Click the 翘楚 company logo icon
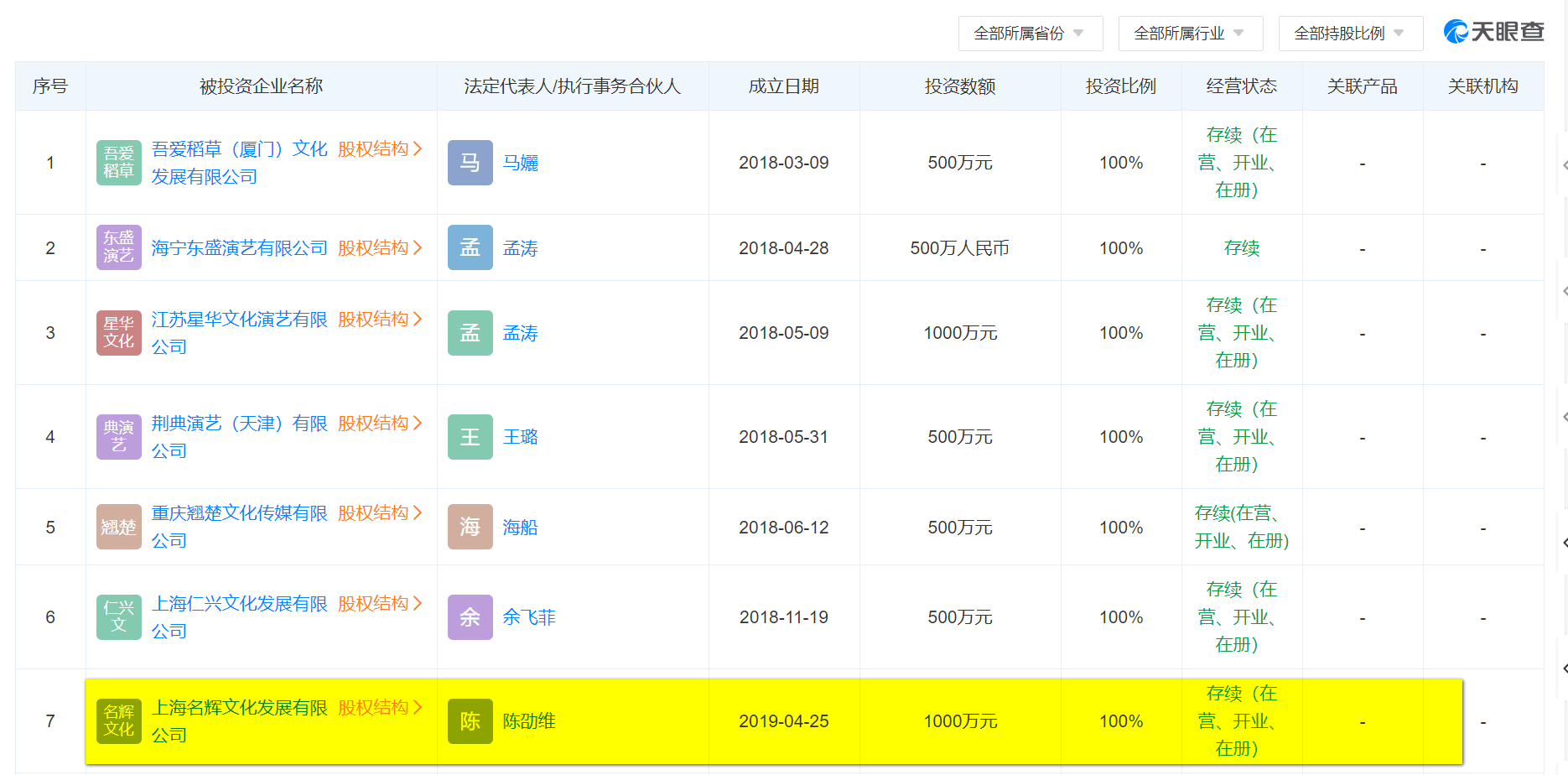 [x=119, y=527]
